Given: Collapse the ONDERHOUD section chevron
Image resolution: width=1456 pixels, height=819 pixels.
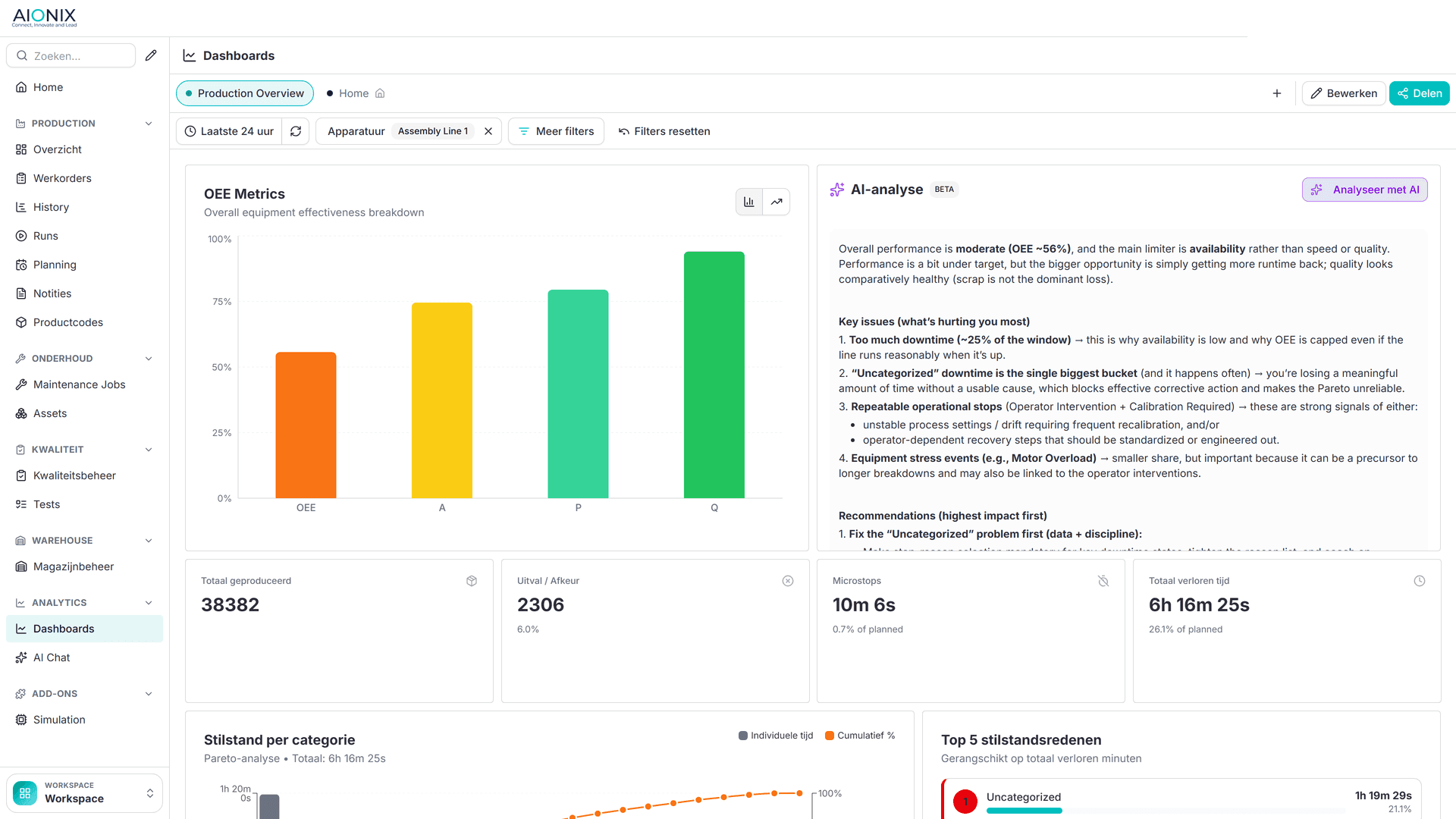Looking at the screenshot, I should [x=149, y=359].
